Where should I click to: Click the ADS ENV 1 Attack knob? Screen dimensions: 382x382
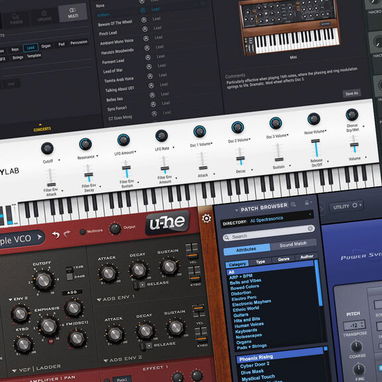tap(108, 273)
